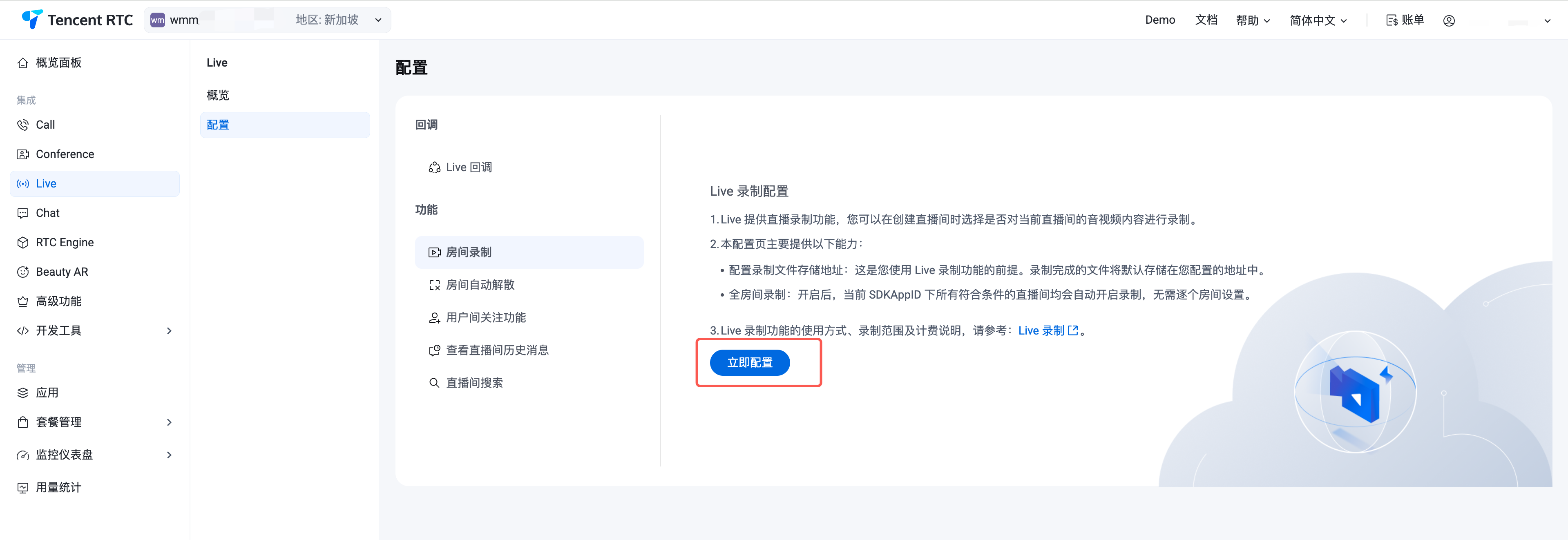Open the user account profile icon
Viewport: 1568px width, 540px height.
[1449, 21]
